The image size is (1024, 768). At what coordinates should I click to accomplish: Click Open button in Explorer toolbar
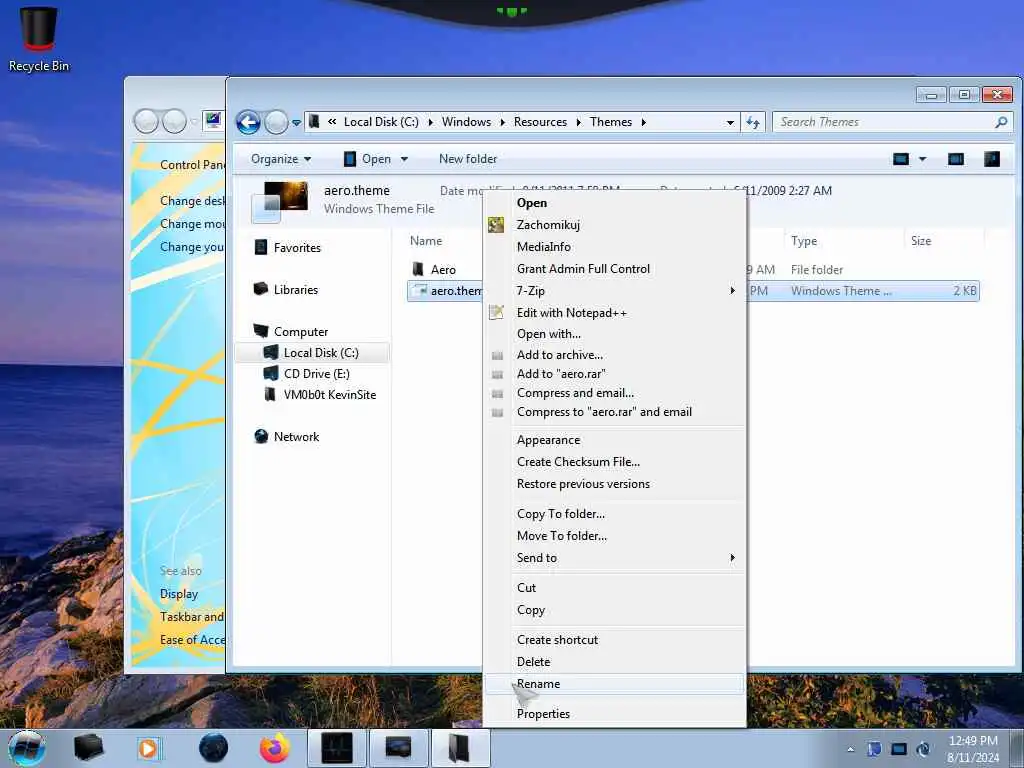click(368, 159)
